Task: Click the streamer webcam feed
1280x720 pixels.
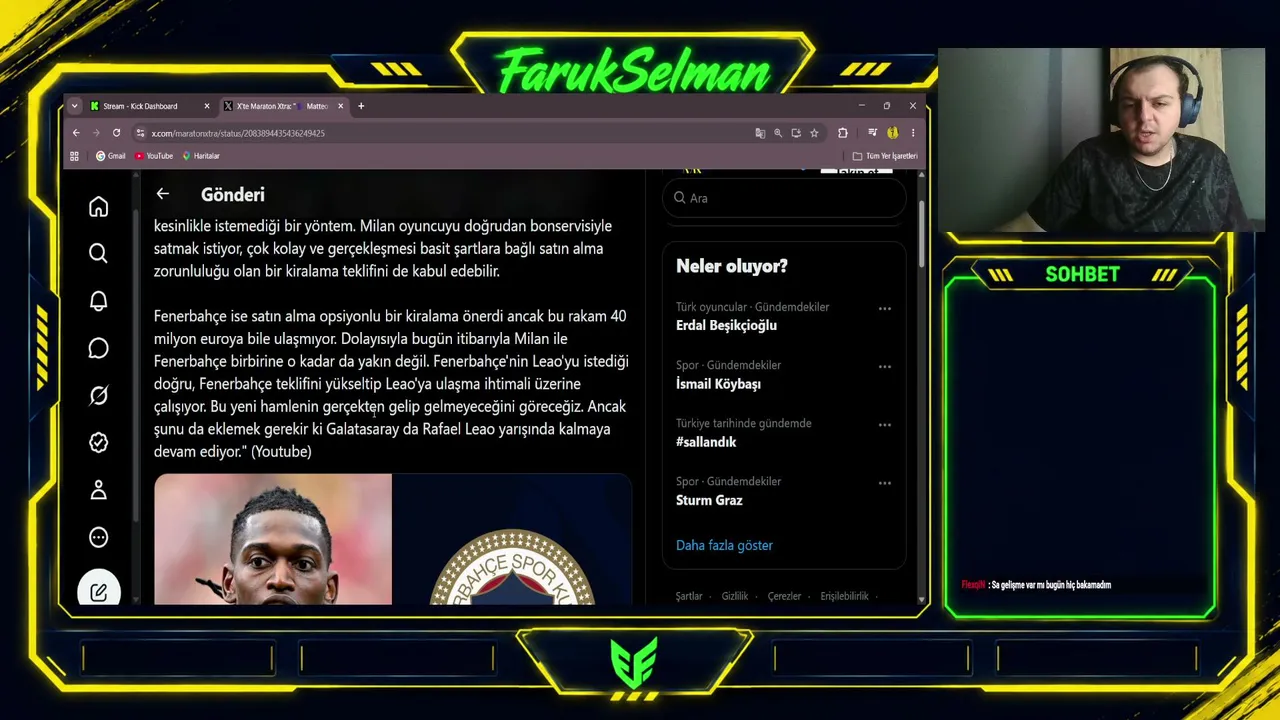Action: point(1101,140)
